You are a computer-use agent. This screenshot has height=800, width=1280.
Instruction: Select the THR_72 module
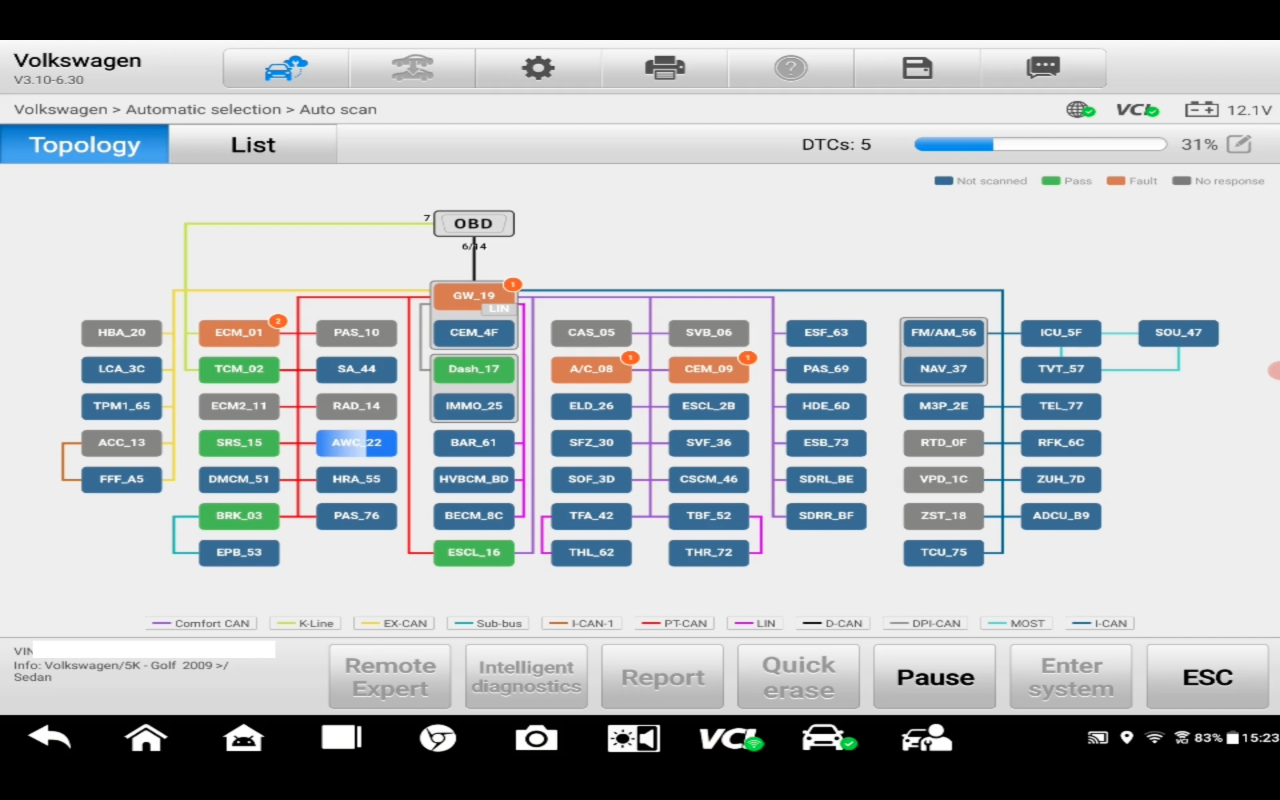click(709, 552)
